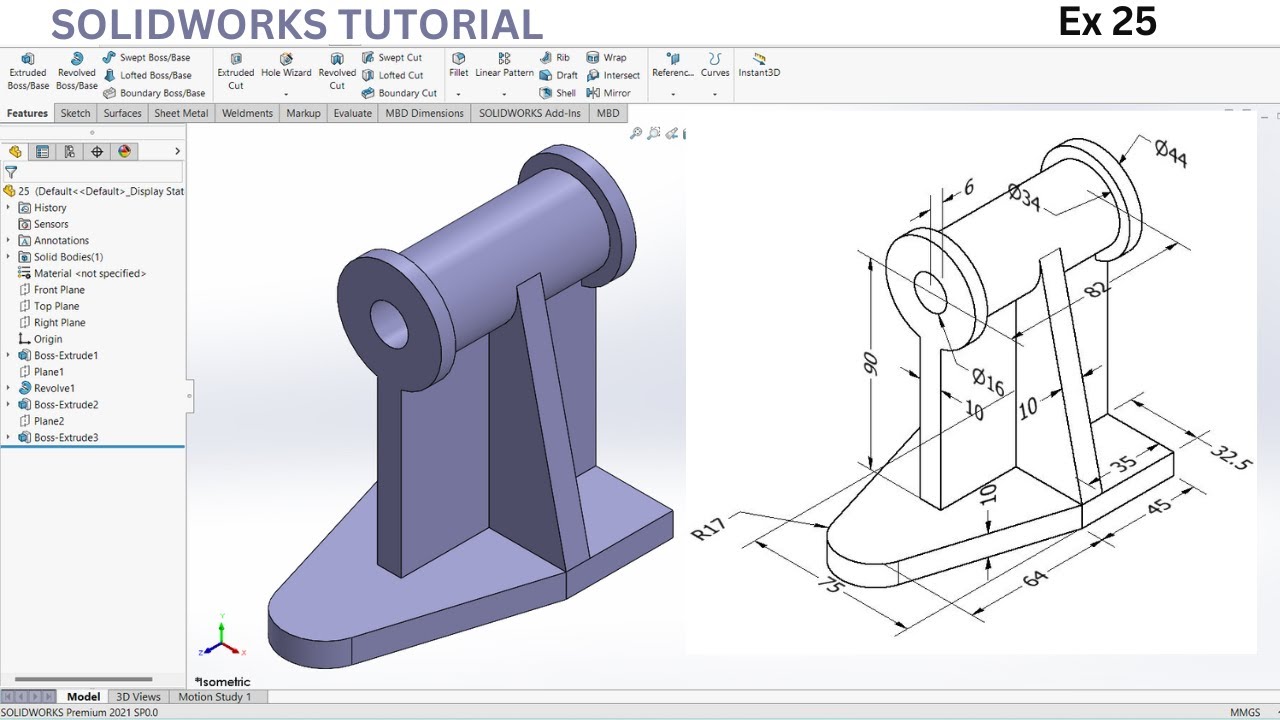Select Material <not specified> item
This screenshot has width=1280, height=720.
[x=82, y=273]
